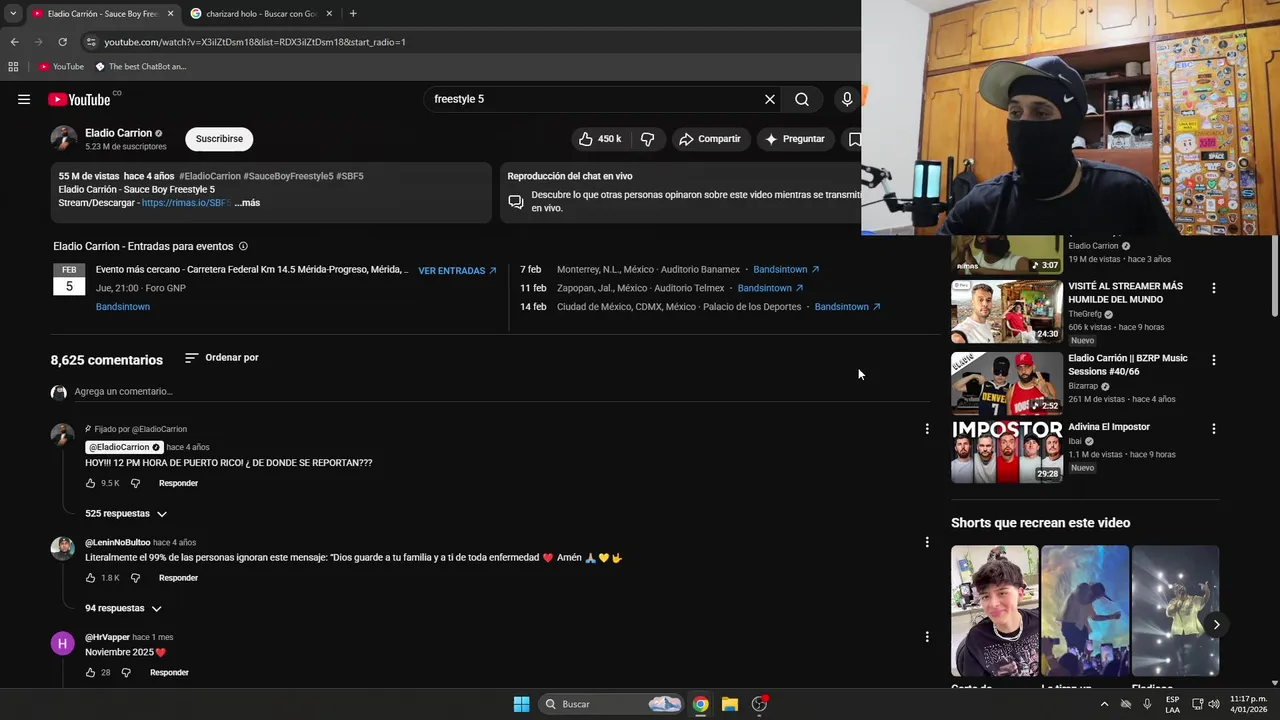The width and height of the screenshot is (1280, 720).
Task: Open options for VISITÉ AL STREAMER video
Action: tap(1214, 288)
